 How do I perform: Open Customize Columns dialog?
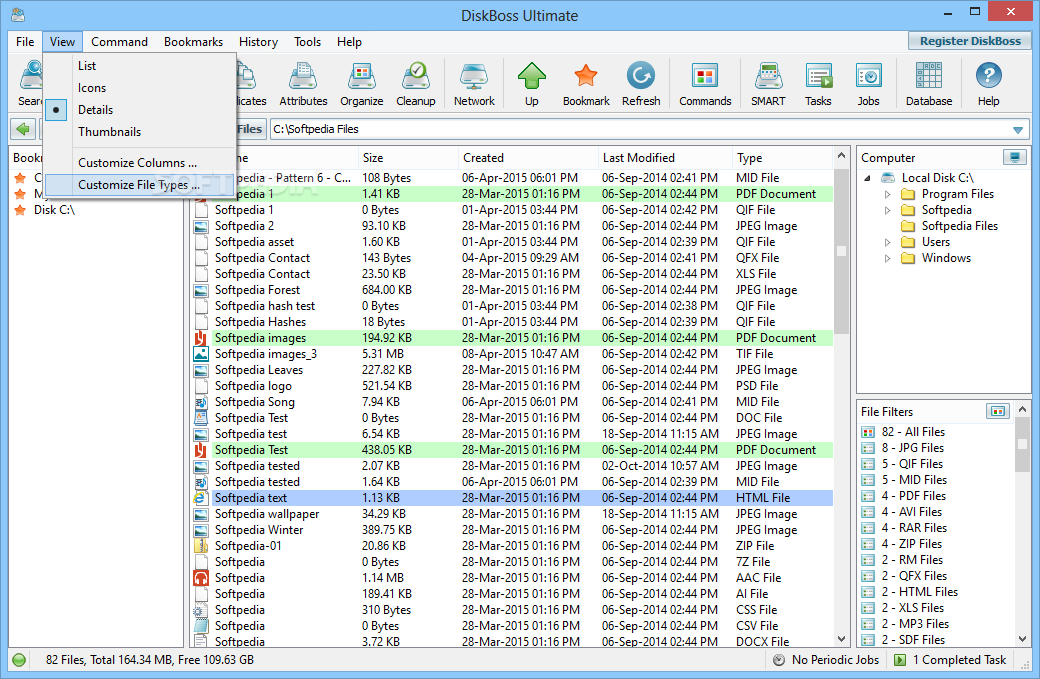coord(140,162)
